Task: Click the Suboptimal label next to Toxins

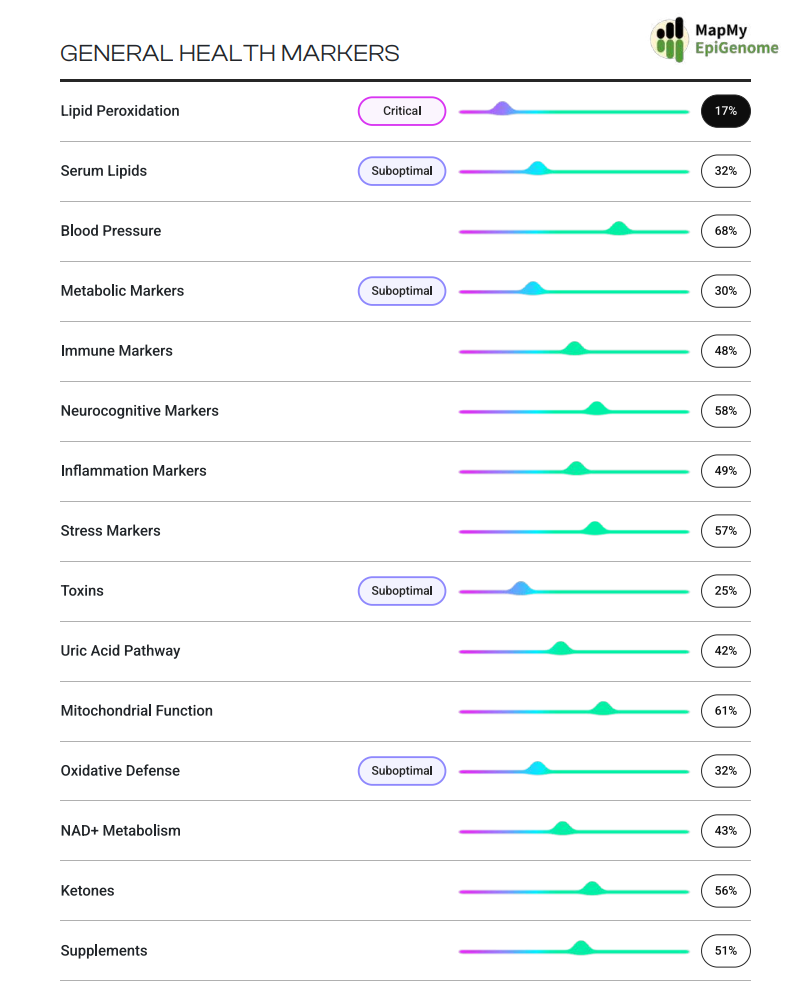Action: point(402,591)
